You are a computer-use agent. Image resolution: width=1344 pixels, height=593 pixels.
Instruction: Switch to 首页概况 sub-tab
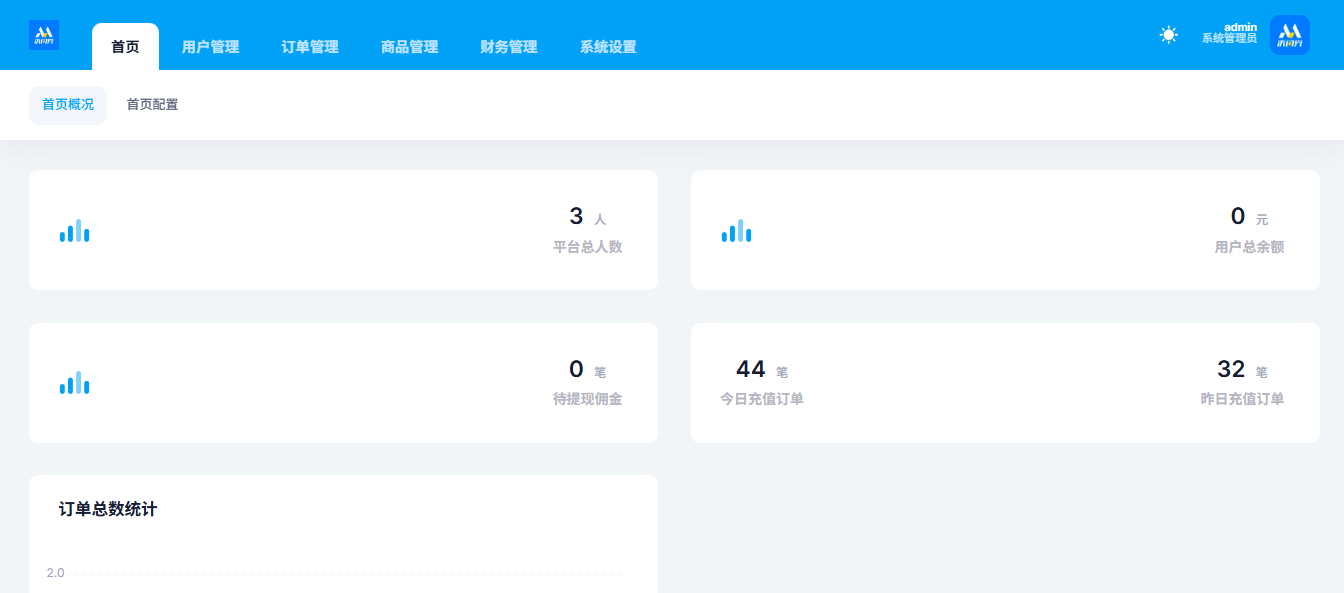click(x=68, y=105)
